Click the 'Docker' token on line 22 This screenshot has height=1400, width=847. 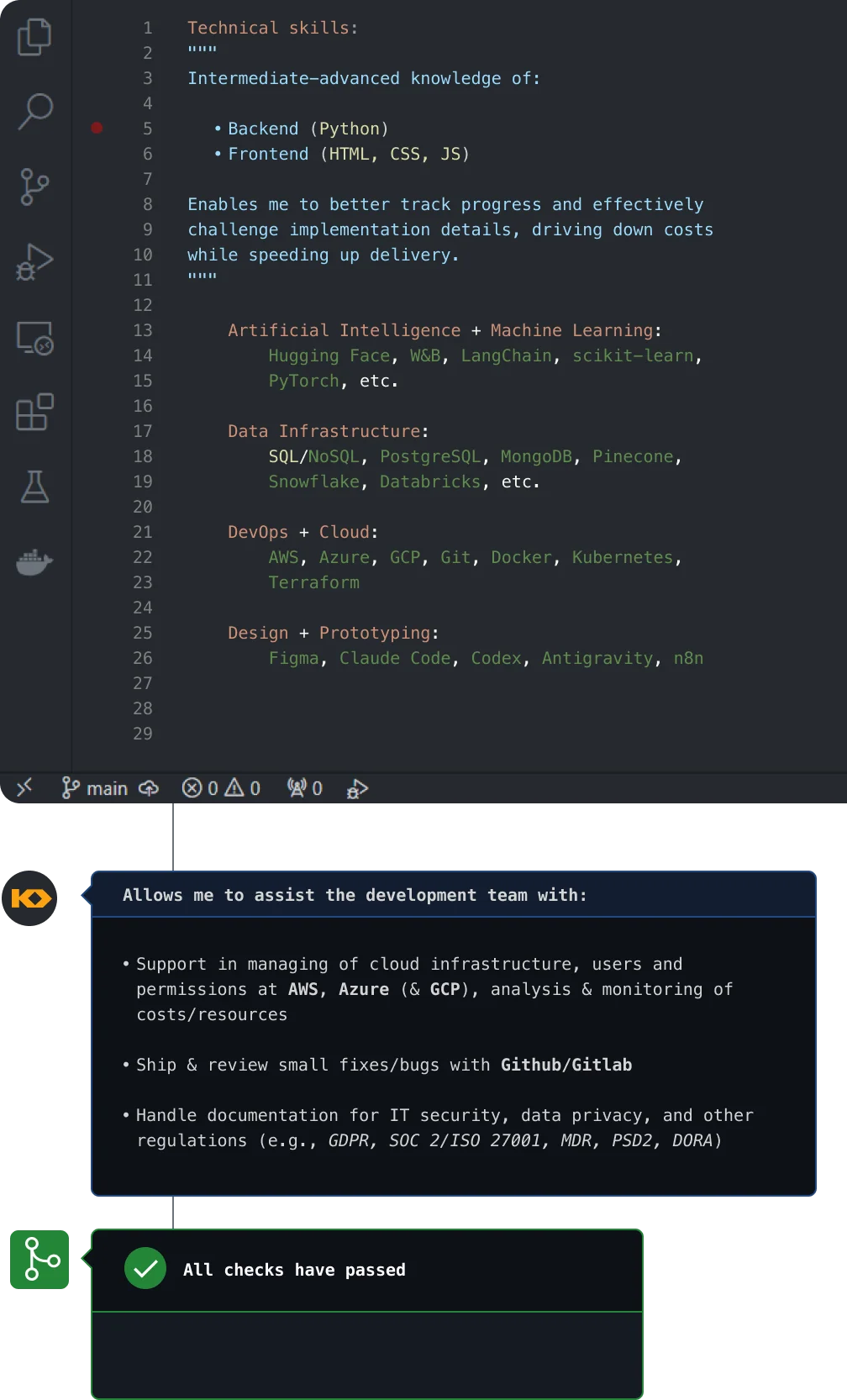(521, 557)
